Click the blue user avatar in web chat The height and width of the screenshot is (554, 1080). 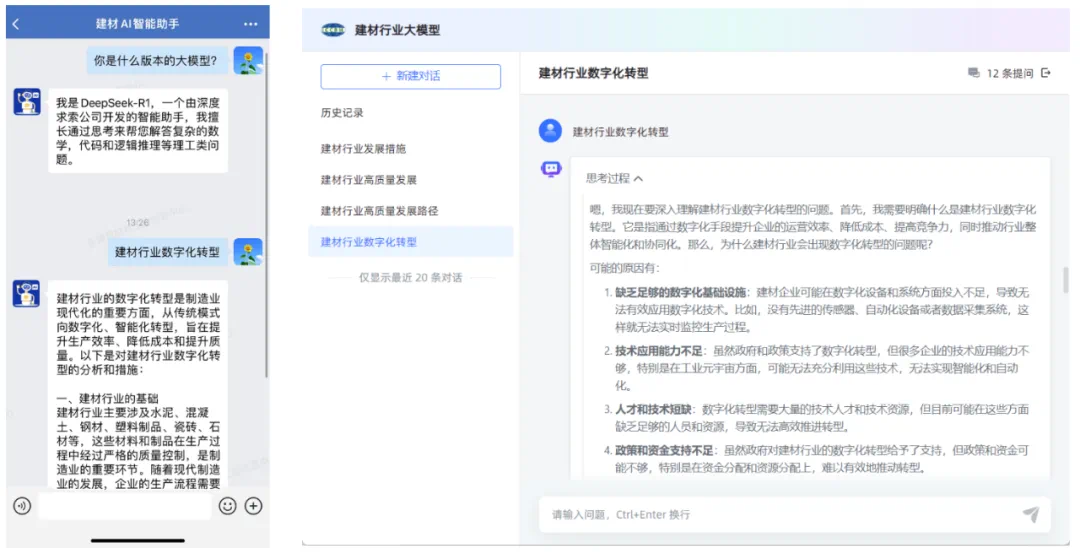coord(550,131)
